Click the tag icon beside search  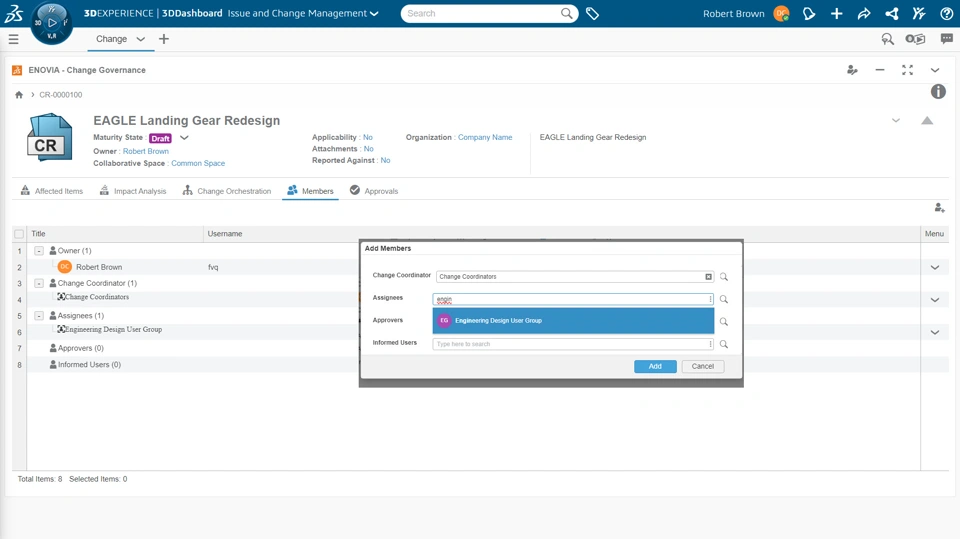pyautogui.click(x=592, y=13)
